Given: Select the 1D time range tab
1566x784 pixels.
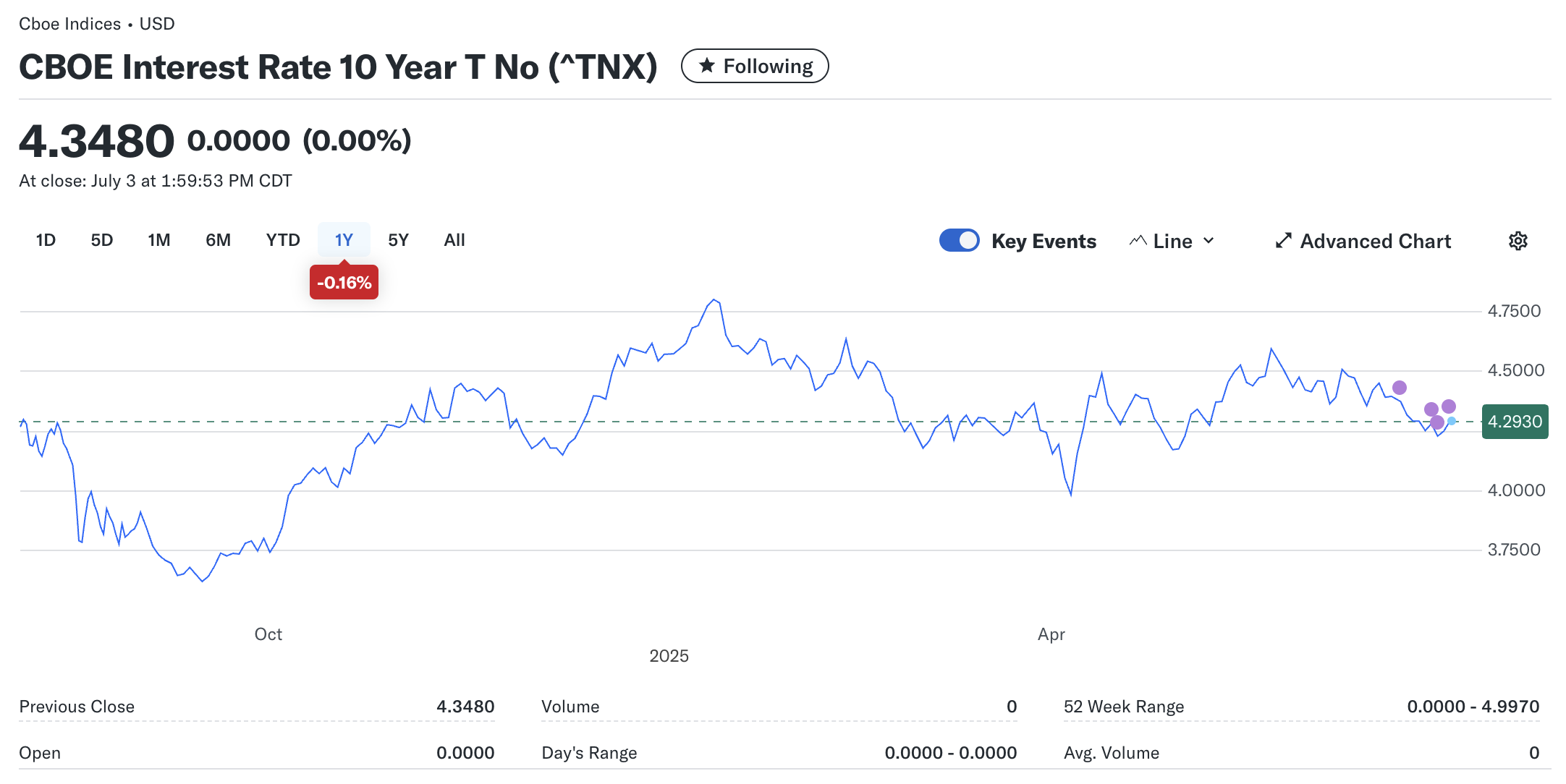Looking at the screenshot, I should pyautogui.click(x=46, y=240).
